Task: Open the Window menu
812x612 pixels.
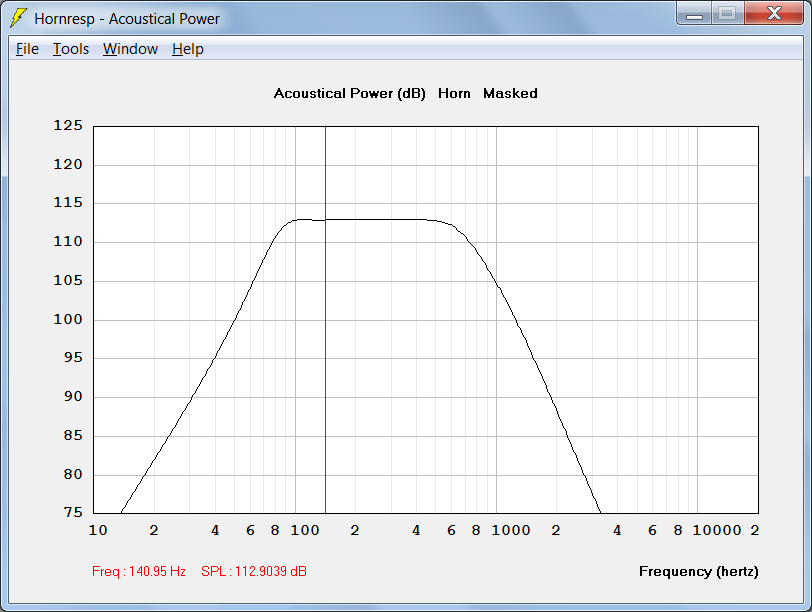Action: 130,49
